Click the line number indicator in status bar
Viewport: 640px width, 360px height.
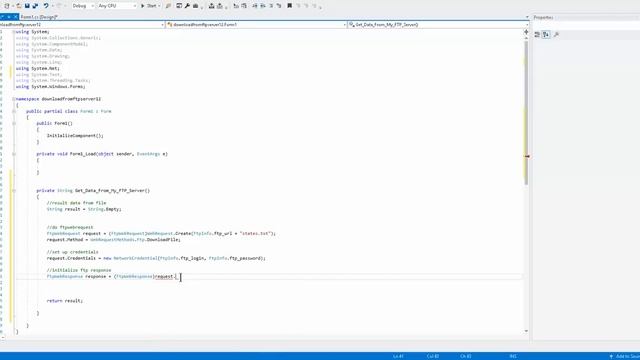click(x=398, y=356)
